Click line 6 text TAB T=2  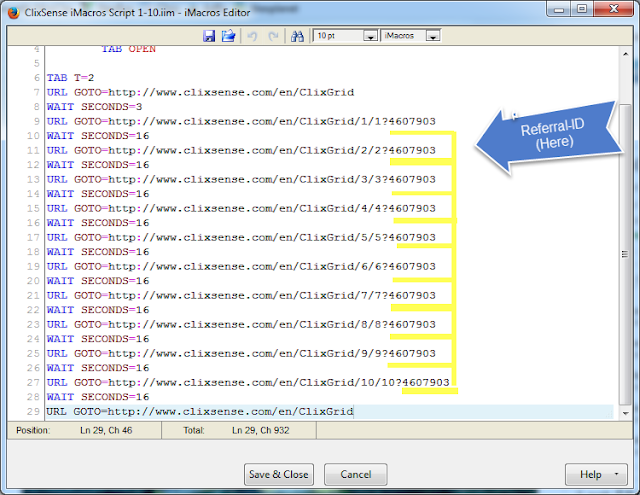coord(70,78)
